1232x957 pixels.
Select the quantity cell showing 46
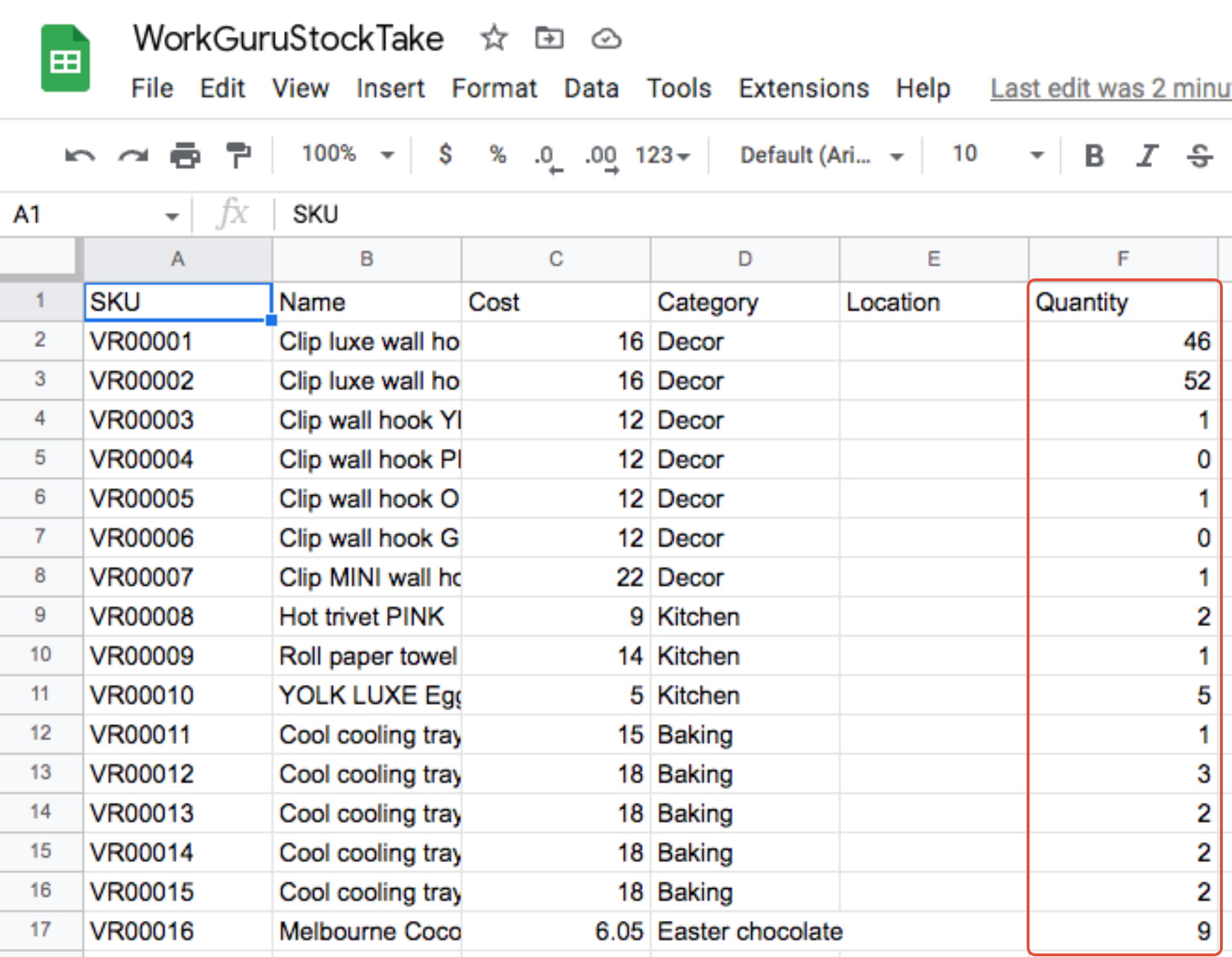coord(1123,341)
